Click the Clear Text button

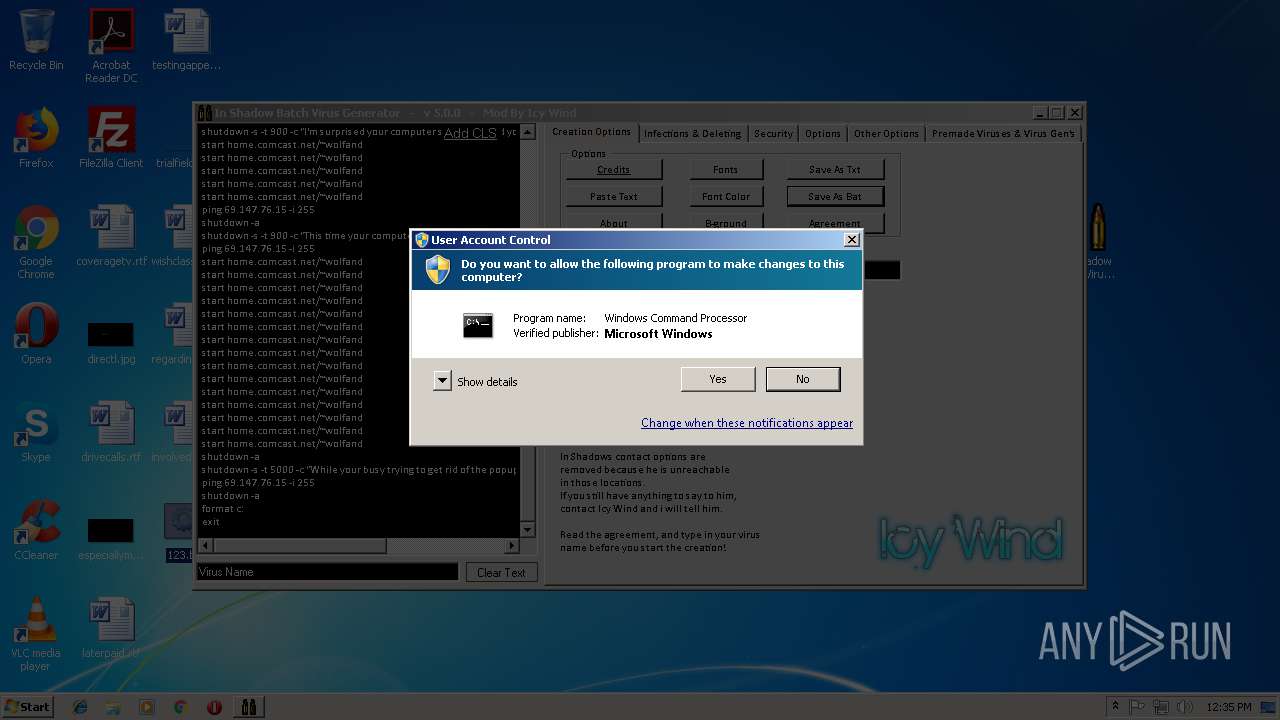pyautogui.click(x=501, y=573)
